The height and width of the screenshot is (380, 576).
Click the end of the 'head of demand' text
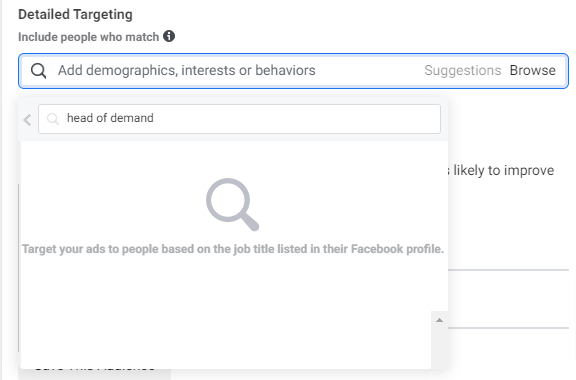(154, 118)
